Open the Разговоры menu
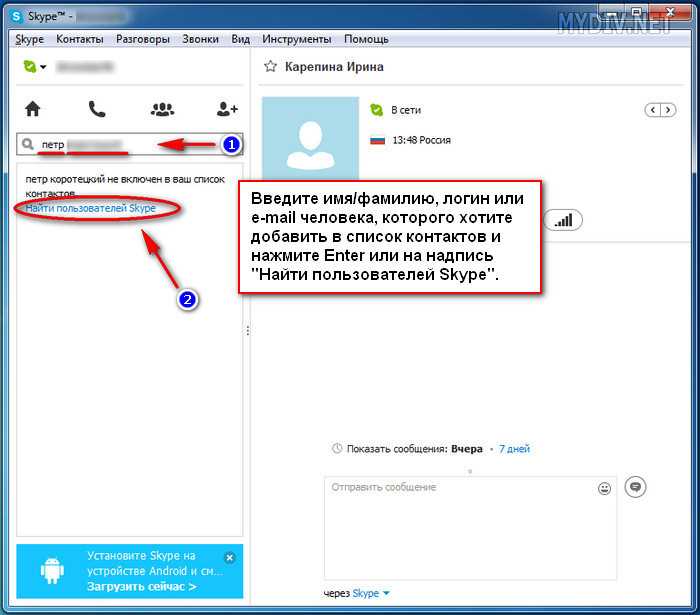The width and height of the screenshot is (700, 615). click(x=143, y=39)
